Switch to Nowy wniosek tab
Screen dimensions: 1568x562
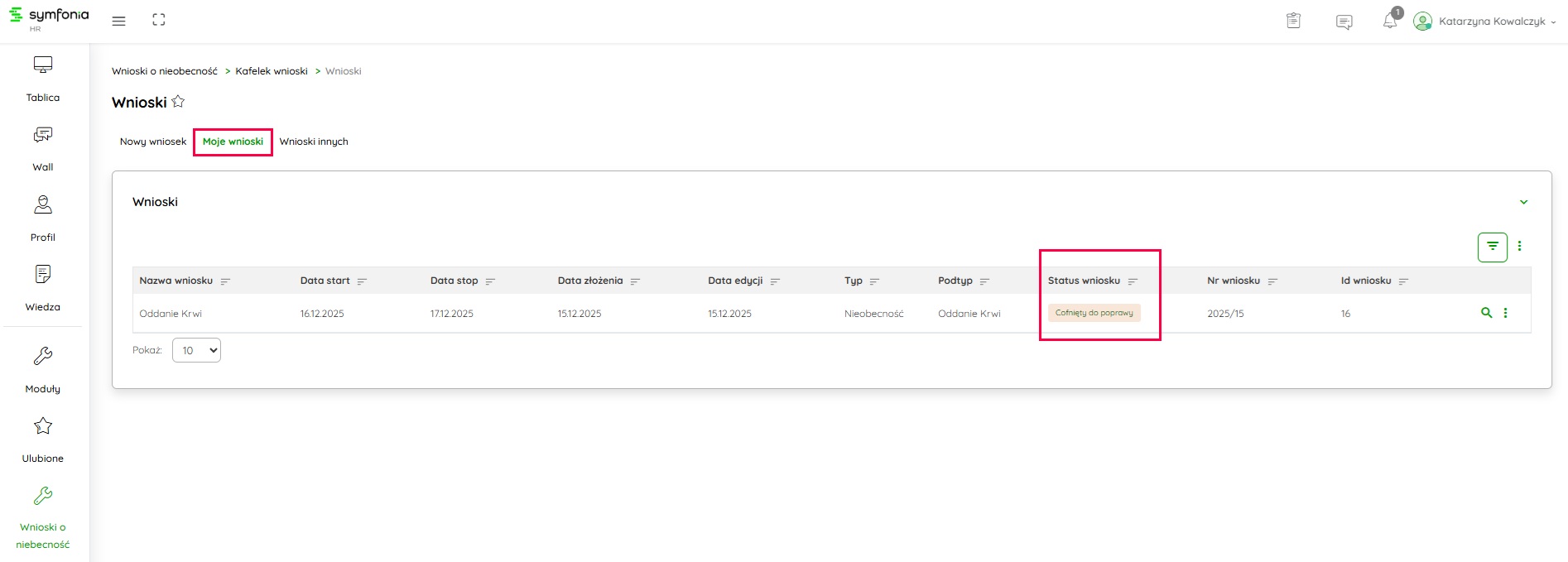coord(153,142)
